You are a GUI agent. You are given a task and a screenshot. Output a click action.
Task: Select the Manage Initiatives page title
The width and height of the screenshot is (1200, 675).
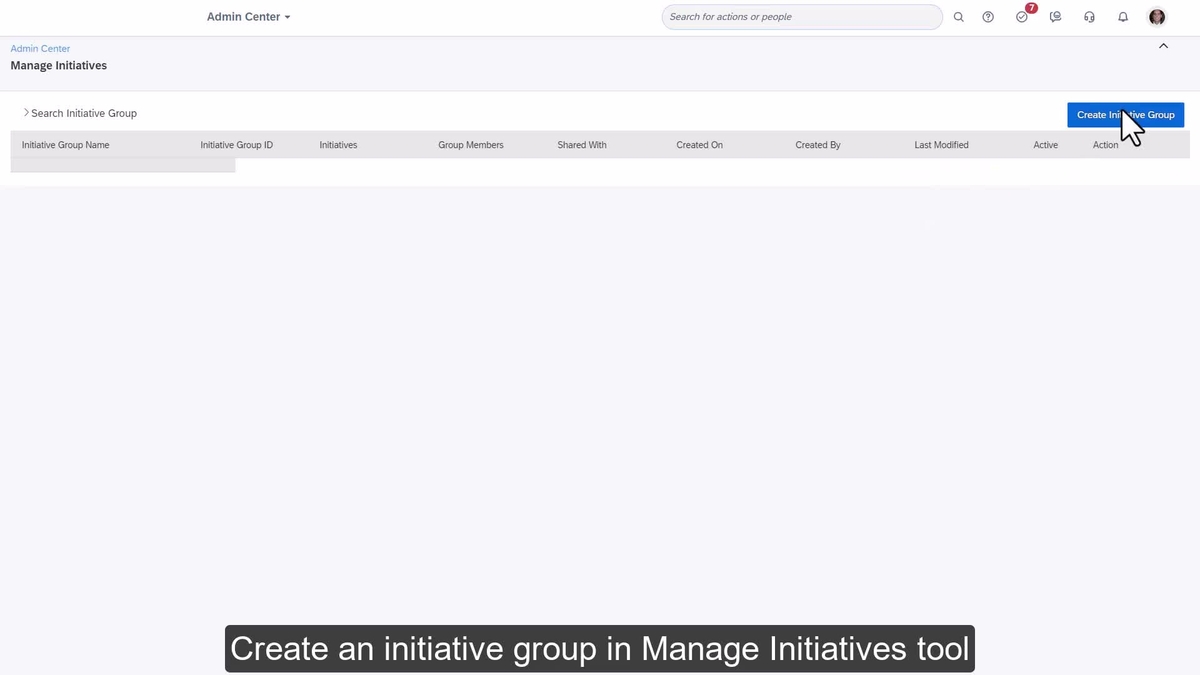(58, 65)
